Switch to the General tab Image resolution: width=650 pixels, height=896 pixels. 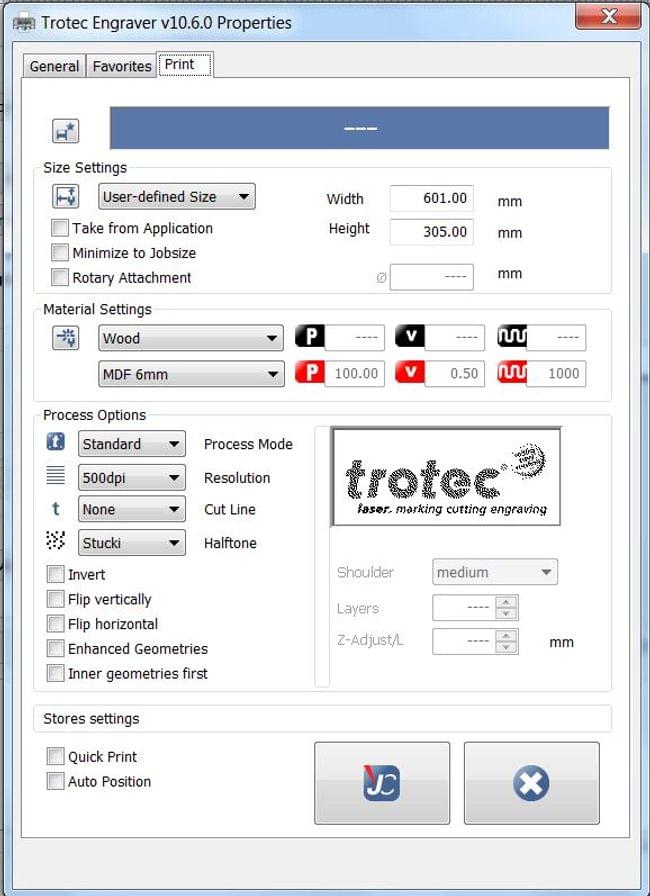click(x=54, y=66)
